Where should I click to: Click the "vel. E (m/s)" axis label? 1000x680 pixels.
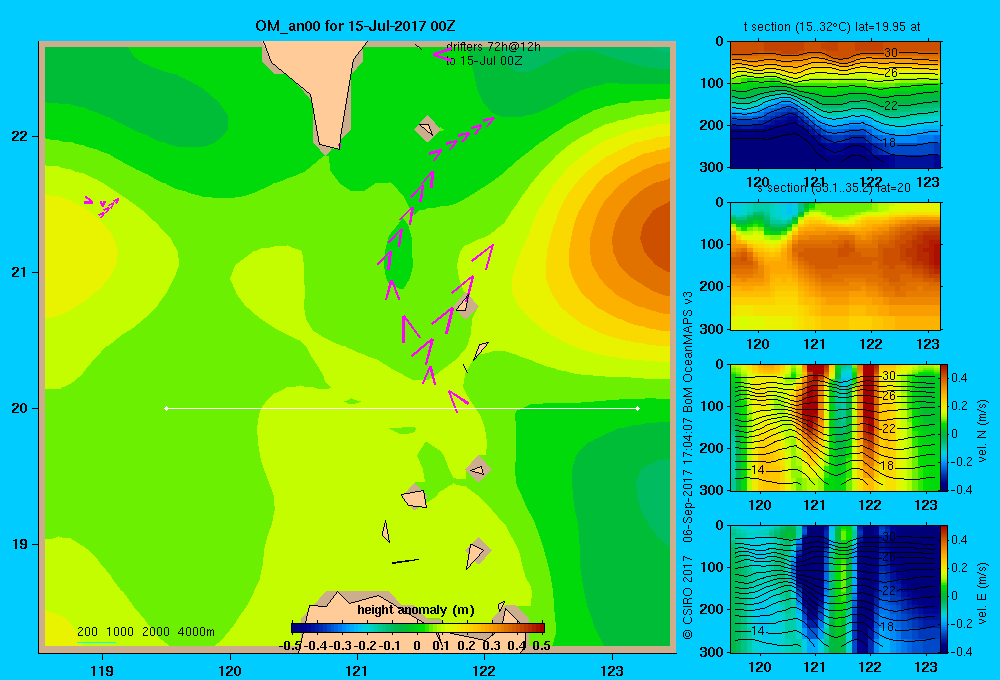983,593
